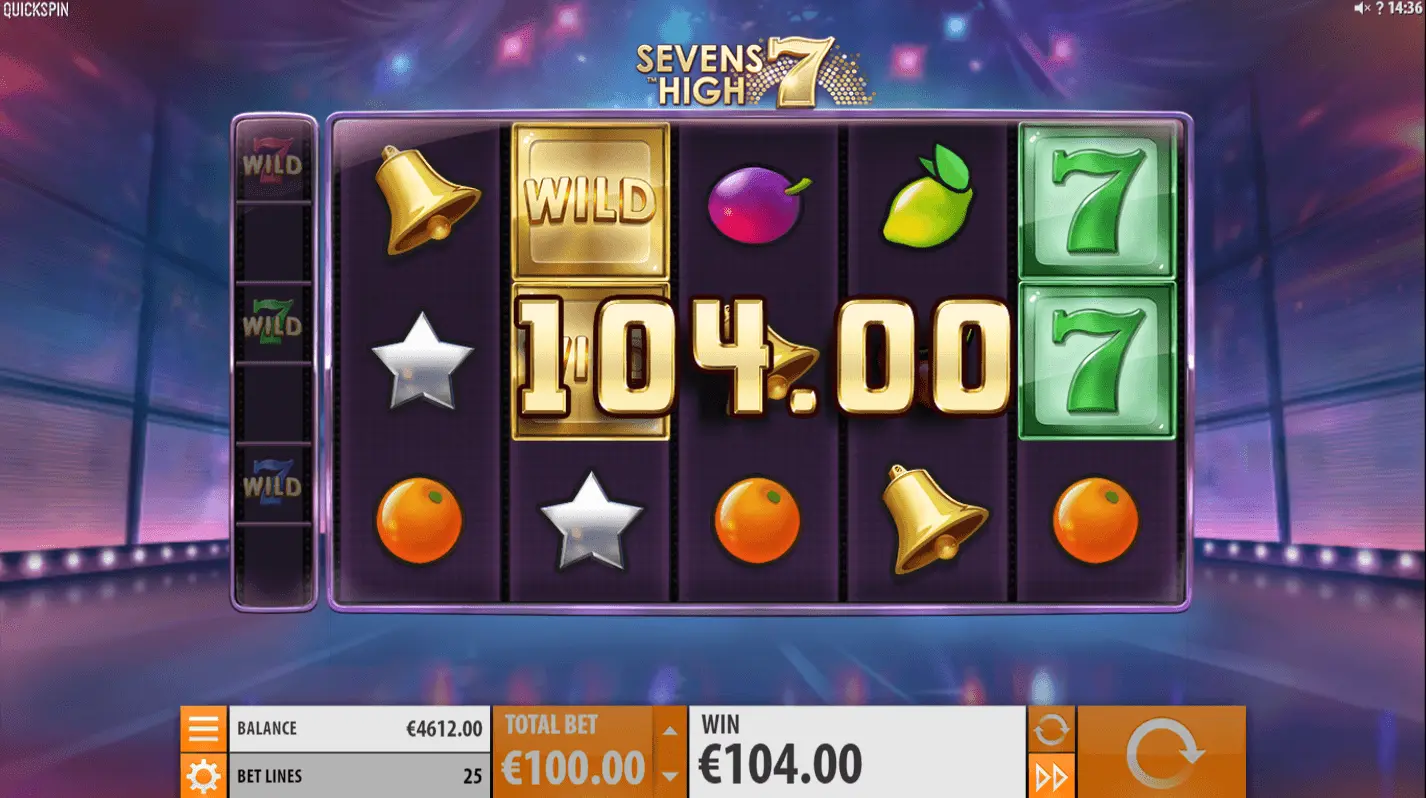Click the green 7 Wild meter
1426x798 pixels.
(272, 322)
